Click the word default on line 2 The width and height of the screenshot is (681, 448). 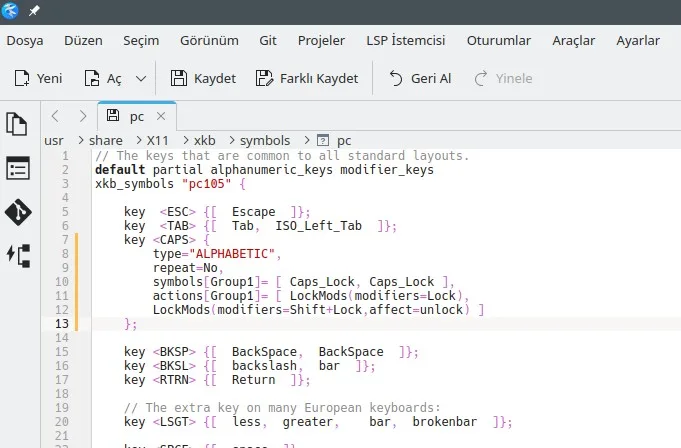[120, 170]
